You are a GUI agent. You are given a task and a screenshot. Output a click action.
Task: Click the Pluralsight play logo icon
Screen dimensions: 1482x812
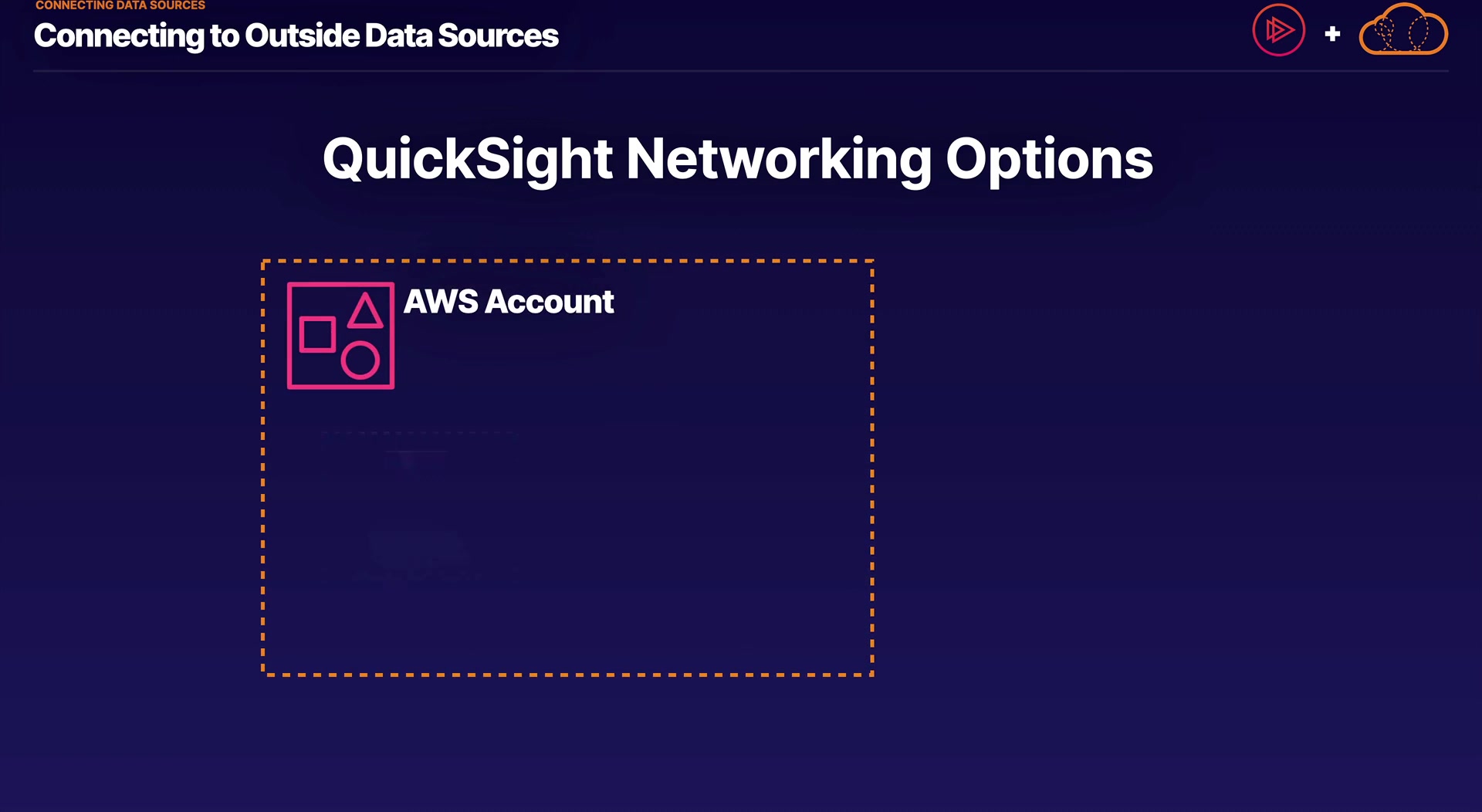pos(1278,31)
